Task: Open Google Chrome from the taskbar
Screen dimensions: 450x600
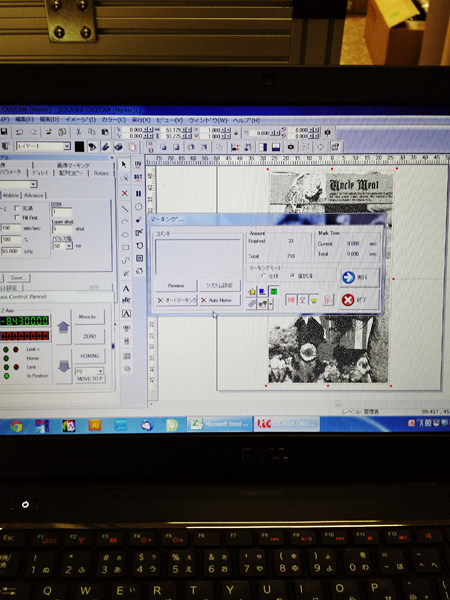Action: point(16,426)
